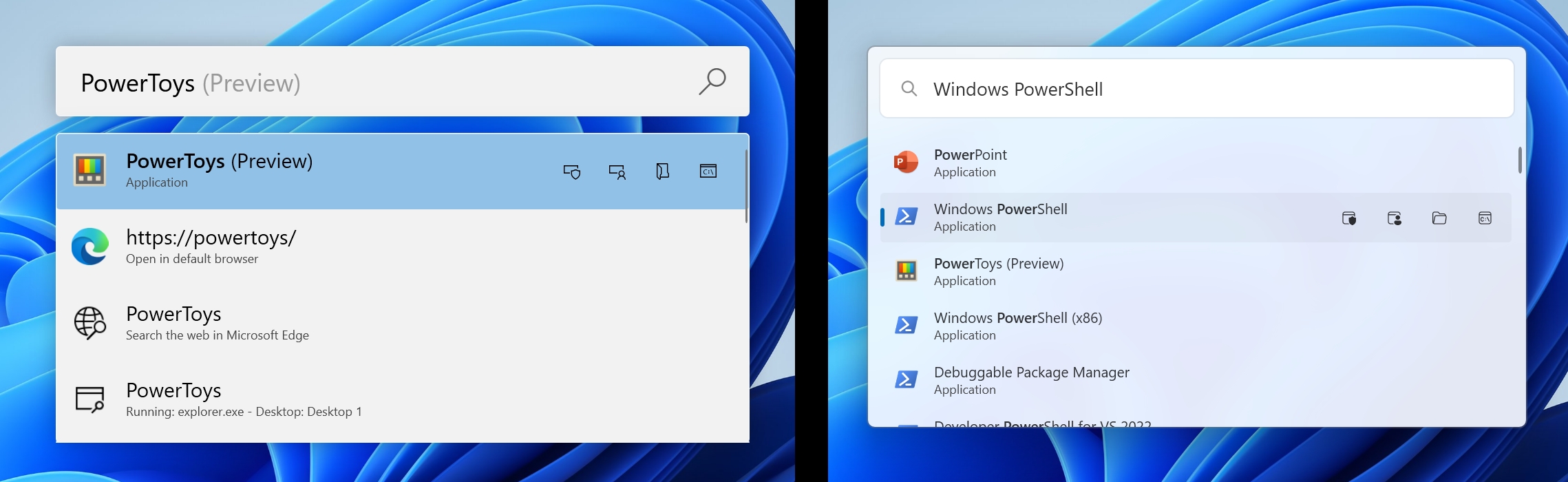Open PowerToys (Preview) path in console
The height and width of the screenshot is (482, 1568).
click(x=708, y=171)
